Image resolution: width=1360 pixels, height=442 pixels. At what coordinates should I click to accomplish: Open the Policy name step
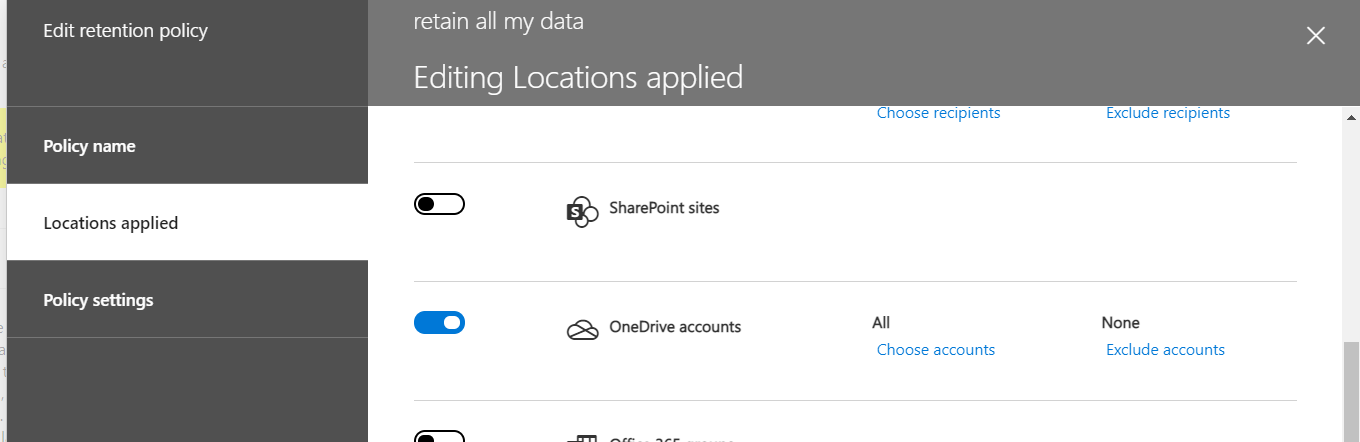(187, 146)
